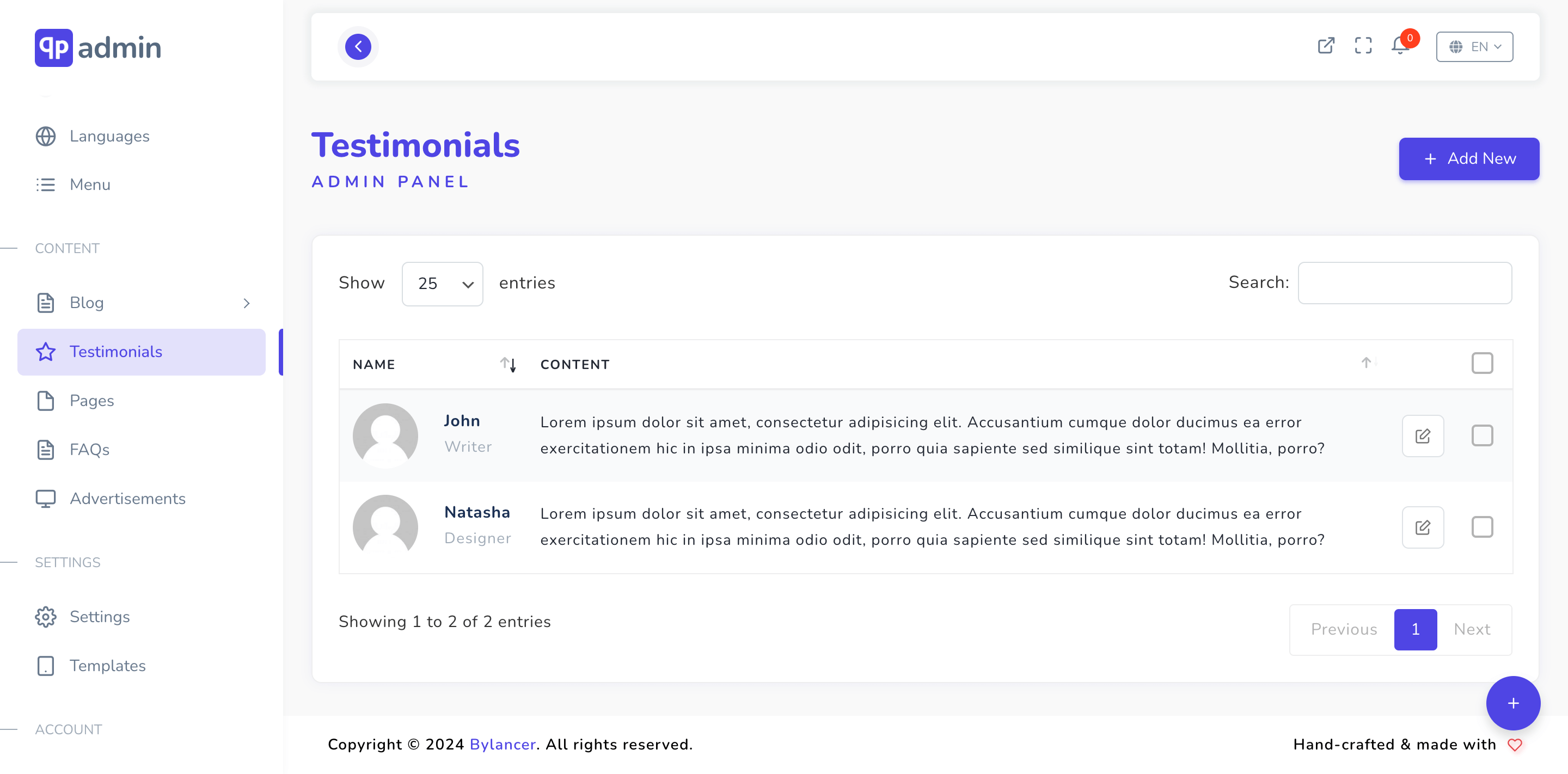The width and height of the screenshot is (1568, 774).
Task: Click the floating plus button
Action: point(1512,703)
